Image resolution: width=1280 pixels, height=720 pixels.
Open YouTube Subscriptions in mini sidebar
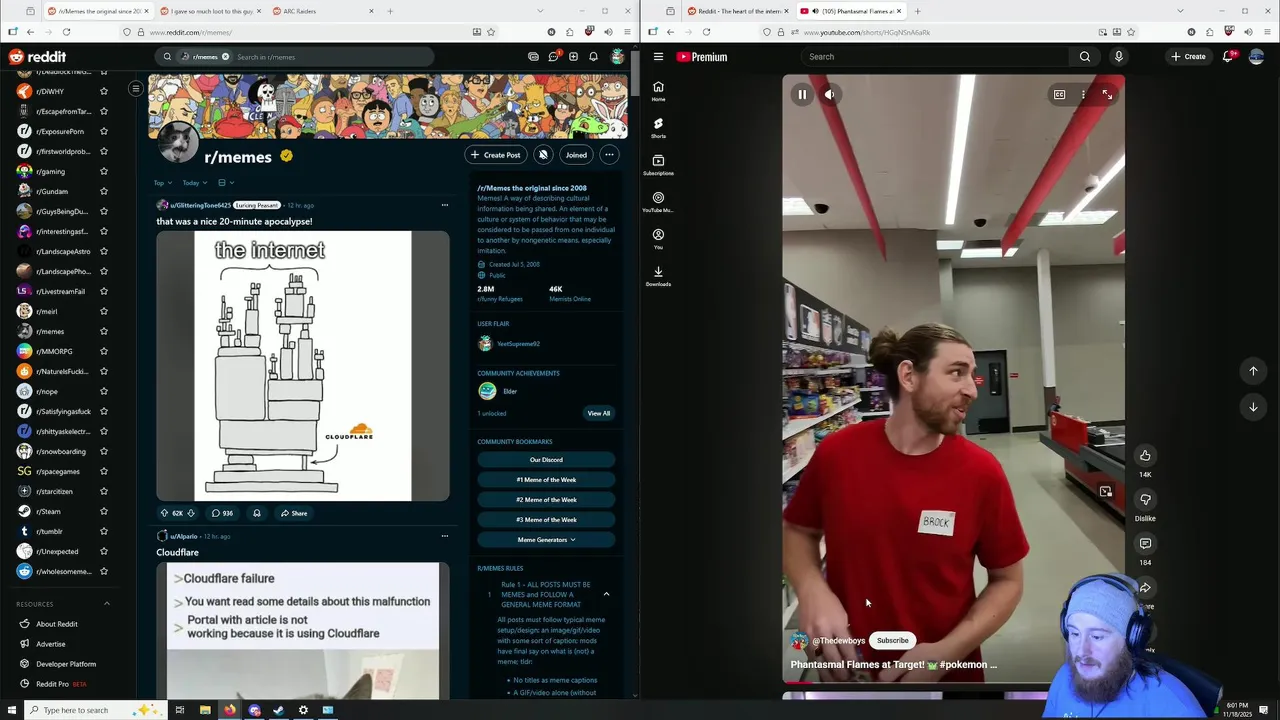point(658,164)
